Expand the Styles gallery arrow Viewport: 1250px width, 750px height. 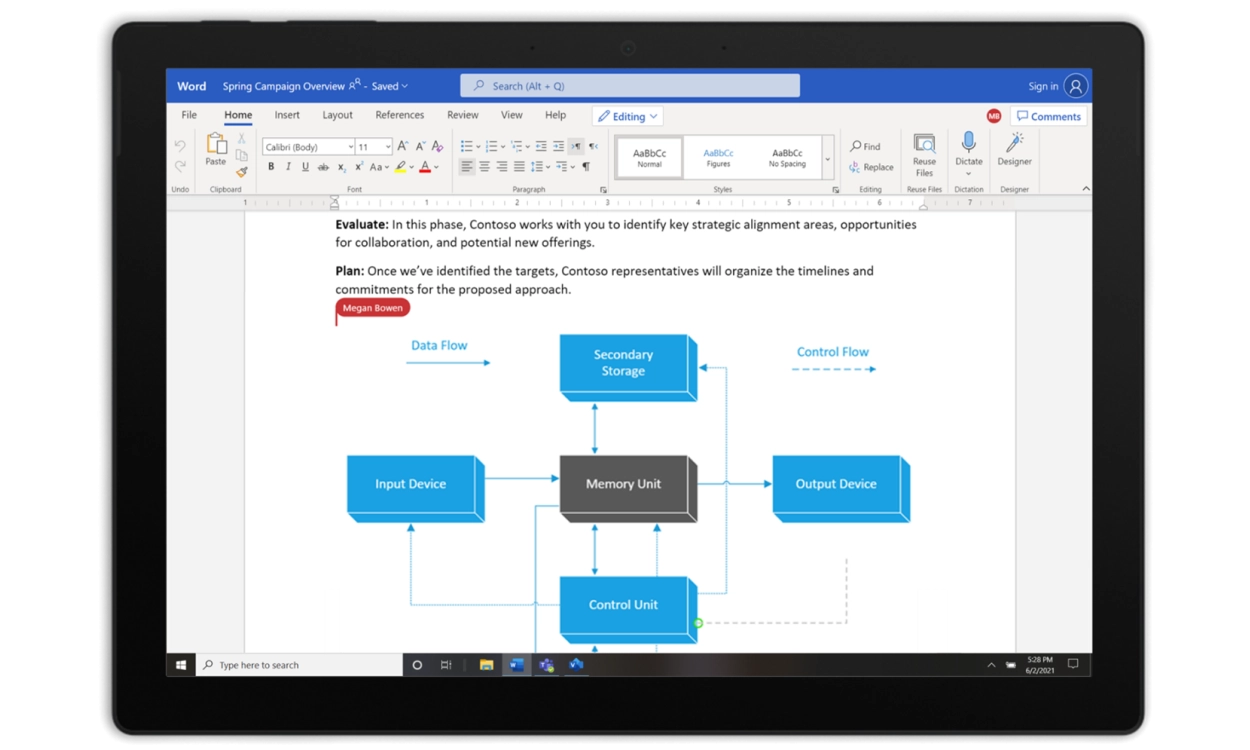tap(827, 158)
